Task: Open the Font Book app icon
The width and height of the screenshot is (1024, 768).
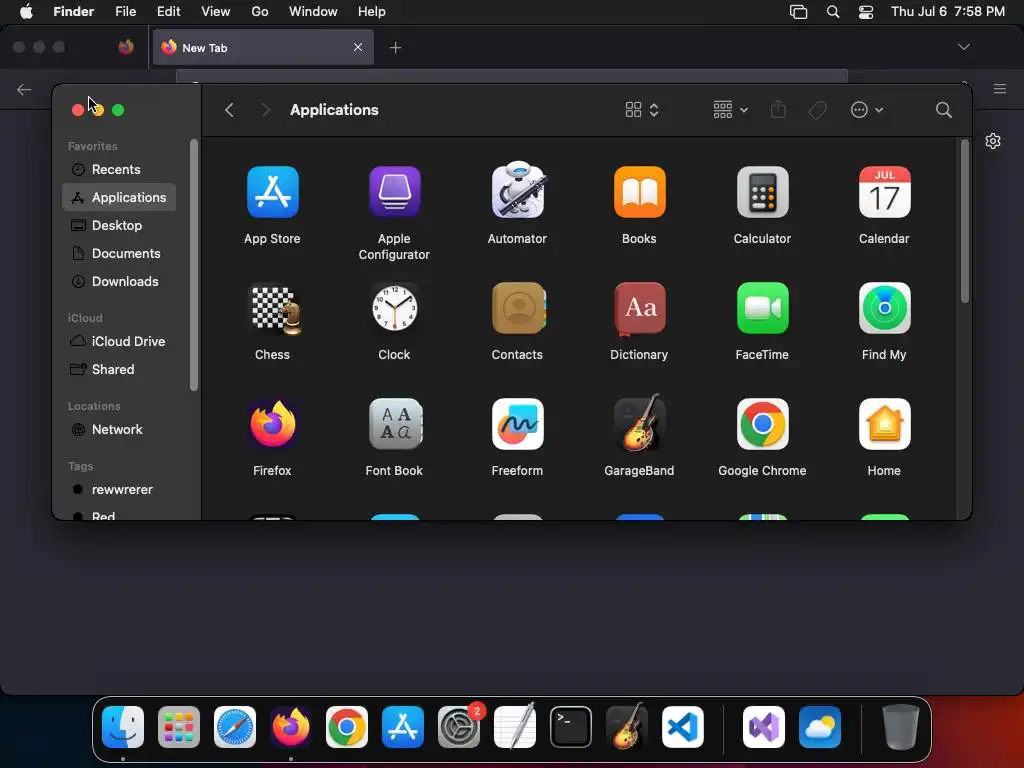Action: pyautogui.click(x=394, y=424)
